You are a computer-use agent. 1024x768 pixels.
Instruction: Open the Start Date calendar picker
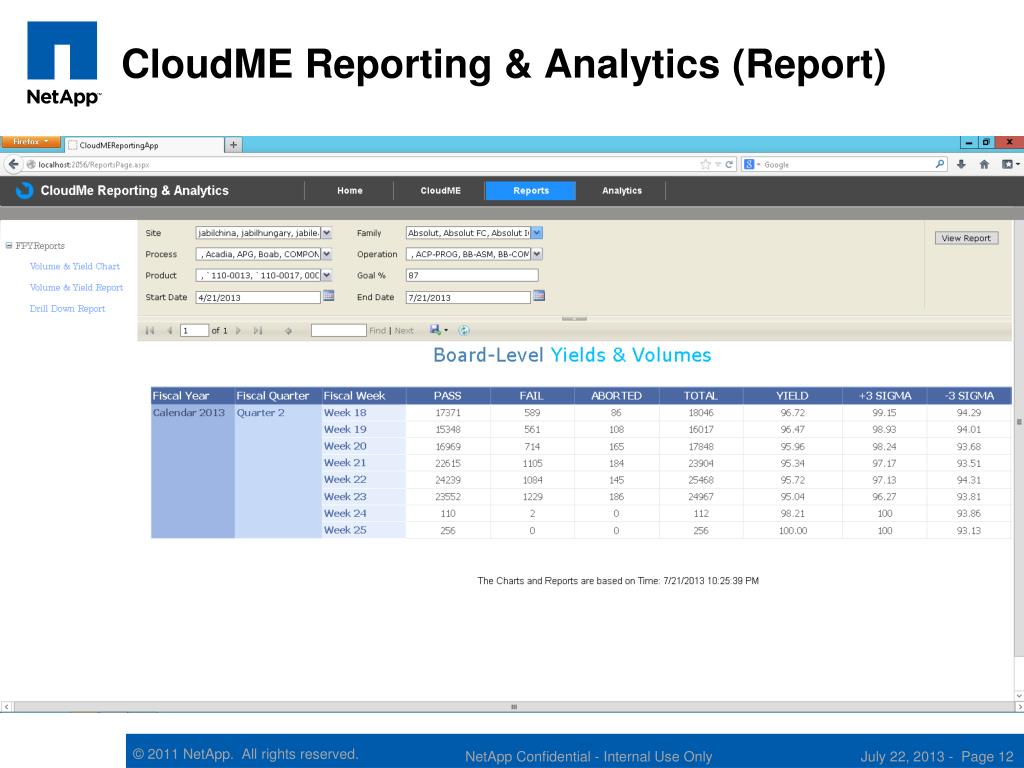328,296
